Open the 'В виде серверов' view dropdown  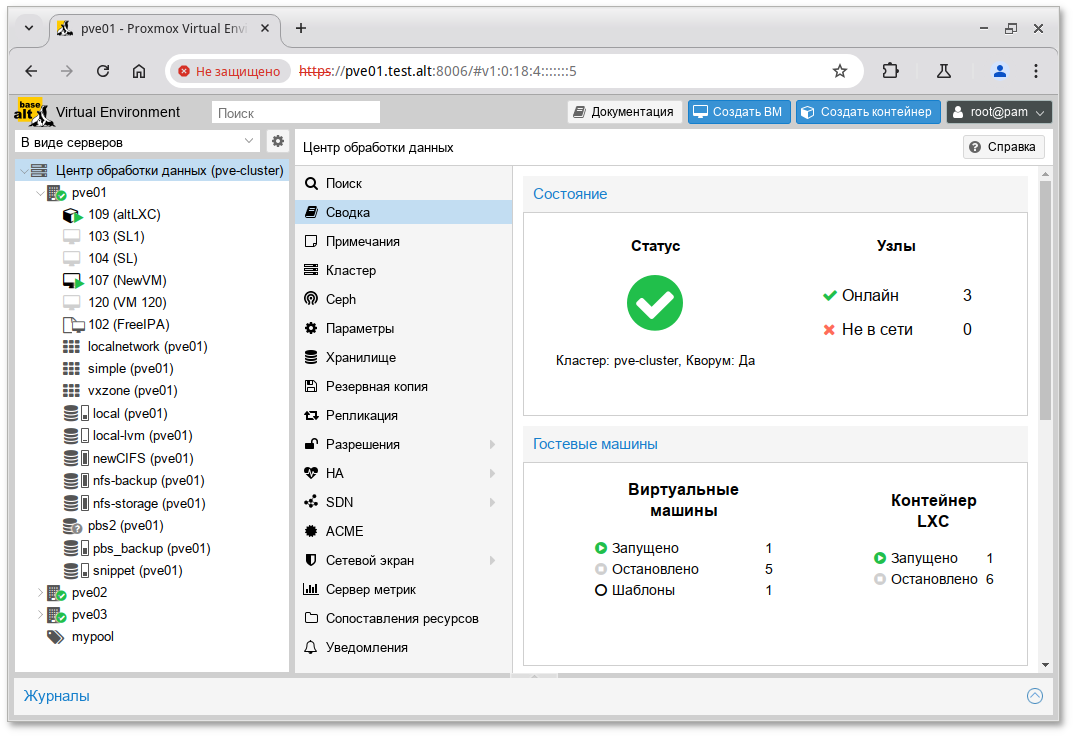coord(138,142)
